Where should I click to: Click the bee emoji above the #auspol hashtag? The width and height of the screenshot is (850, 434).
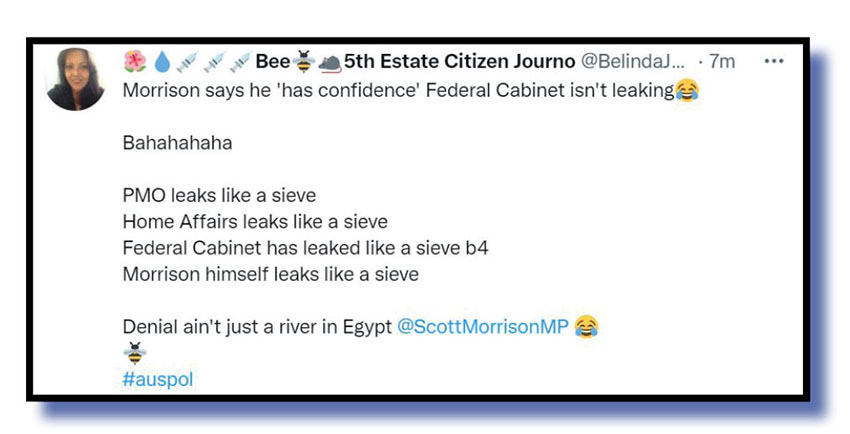[x=133, y=353]
